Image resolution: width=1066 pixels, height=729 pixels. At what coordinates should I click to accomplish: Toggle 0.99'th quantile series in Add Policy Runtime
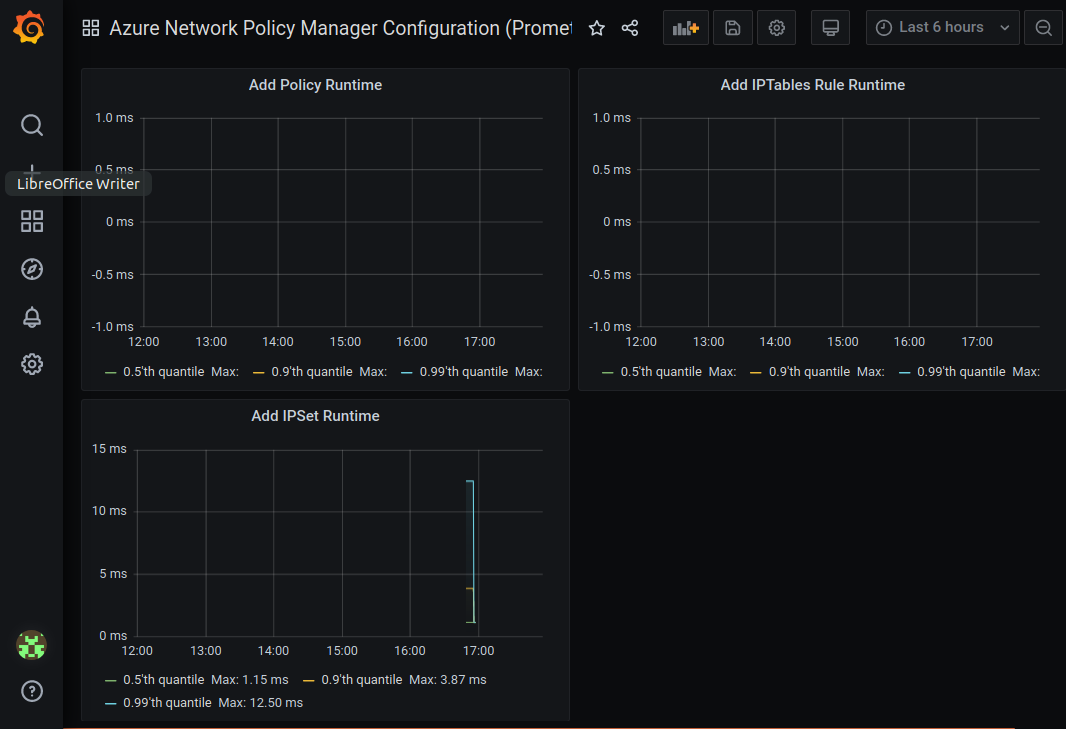pyautogui.click(x=464, y=372)
